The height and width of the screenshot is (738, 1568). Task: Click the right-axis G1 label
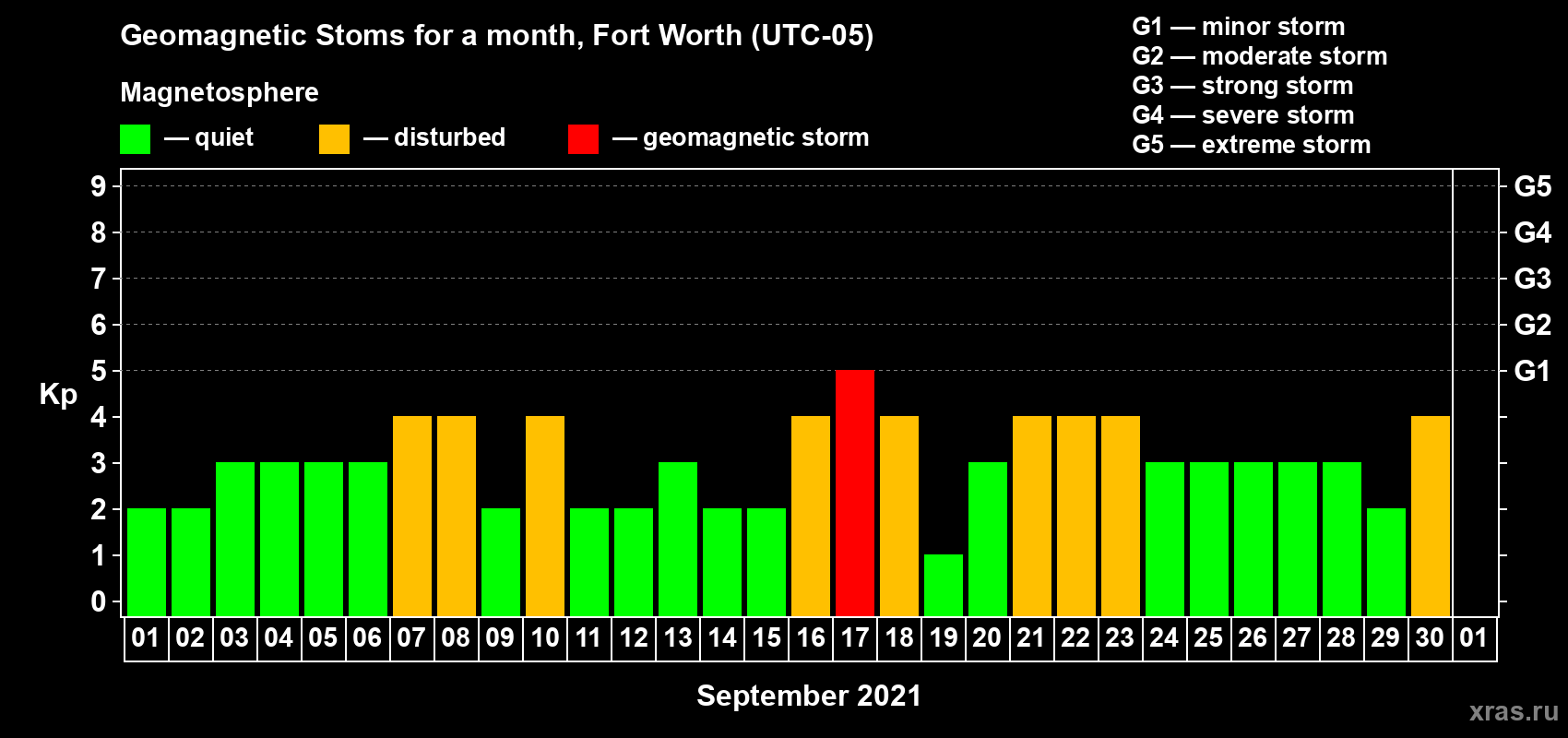click(x=1533, y=371)
